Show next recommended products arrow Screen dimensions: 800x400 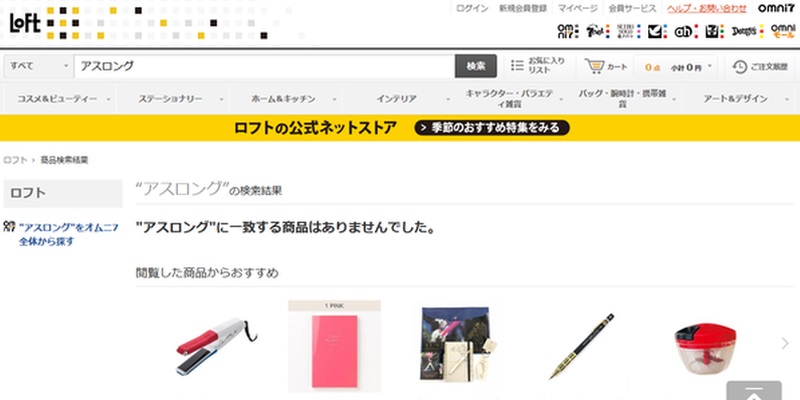(785, 343)
